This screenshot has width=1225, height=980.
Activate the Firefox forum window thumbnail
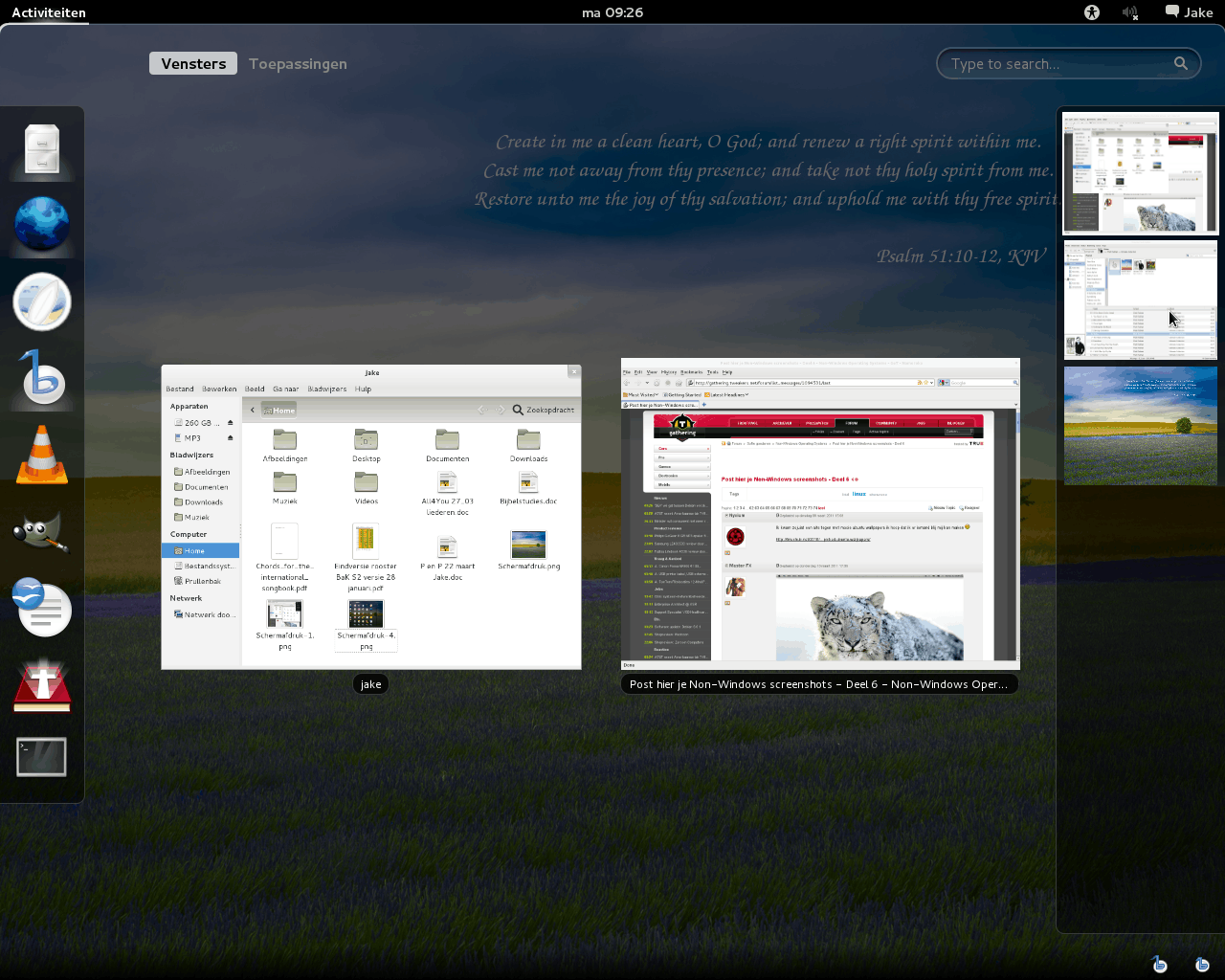tap(820, 514)
